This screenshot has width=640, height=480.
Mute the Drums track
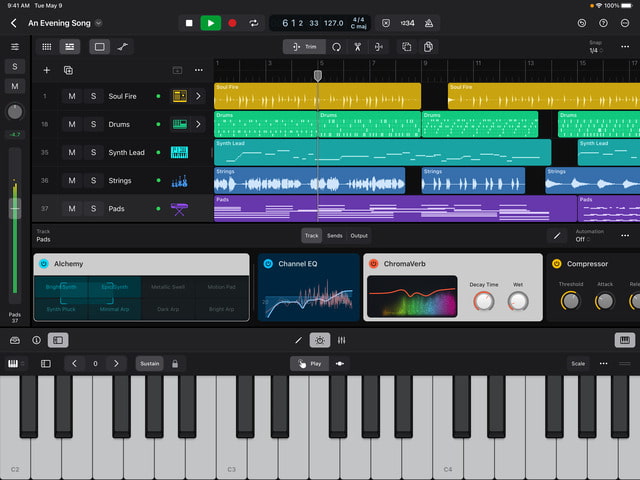pyautogui.click(x=71, y=125)
